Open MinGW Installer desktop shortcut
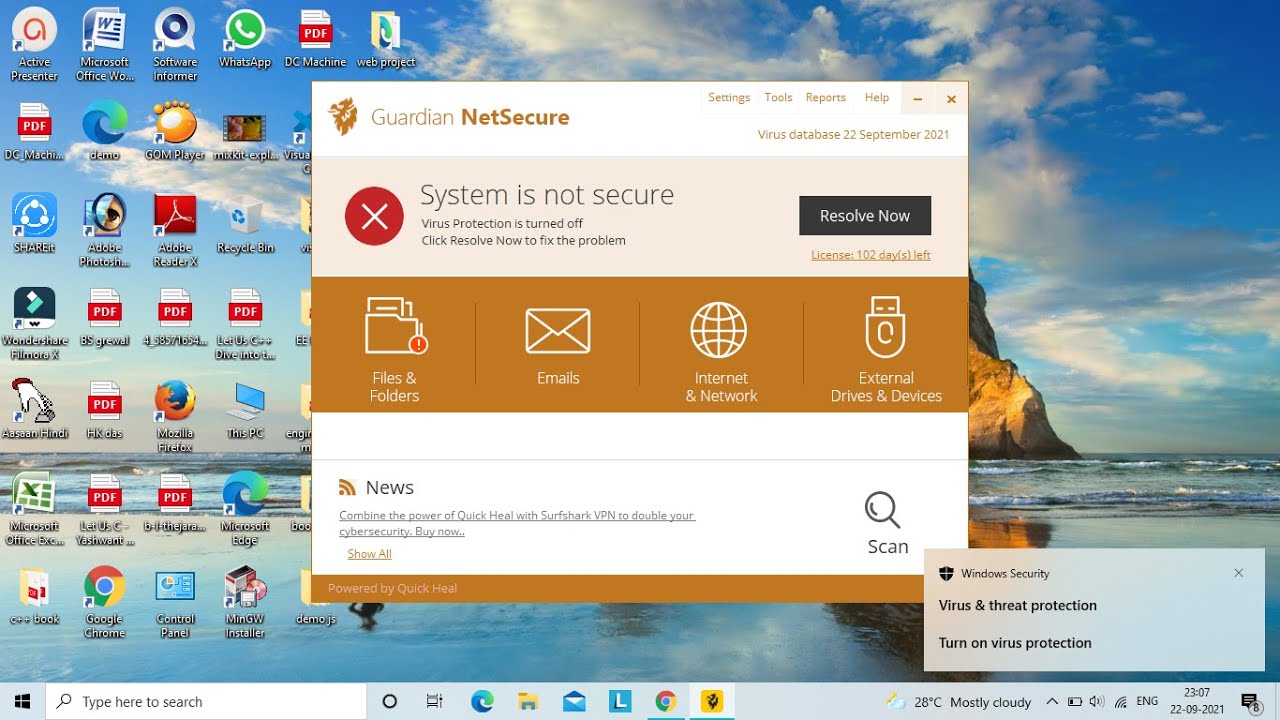 [x=245, y=602]
